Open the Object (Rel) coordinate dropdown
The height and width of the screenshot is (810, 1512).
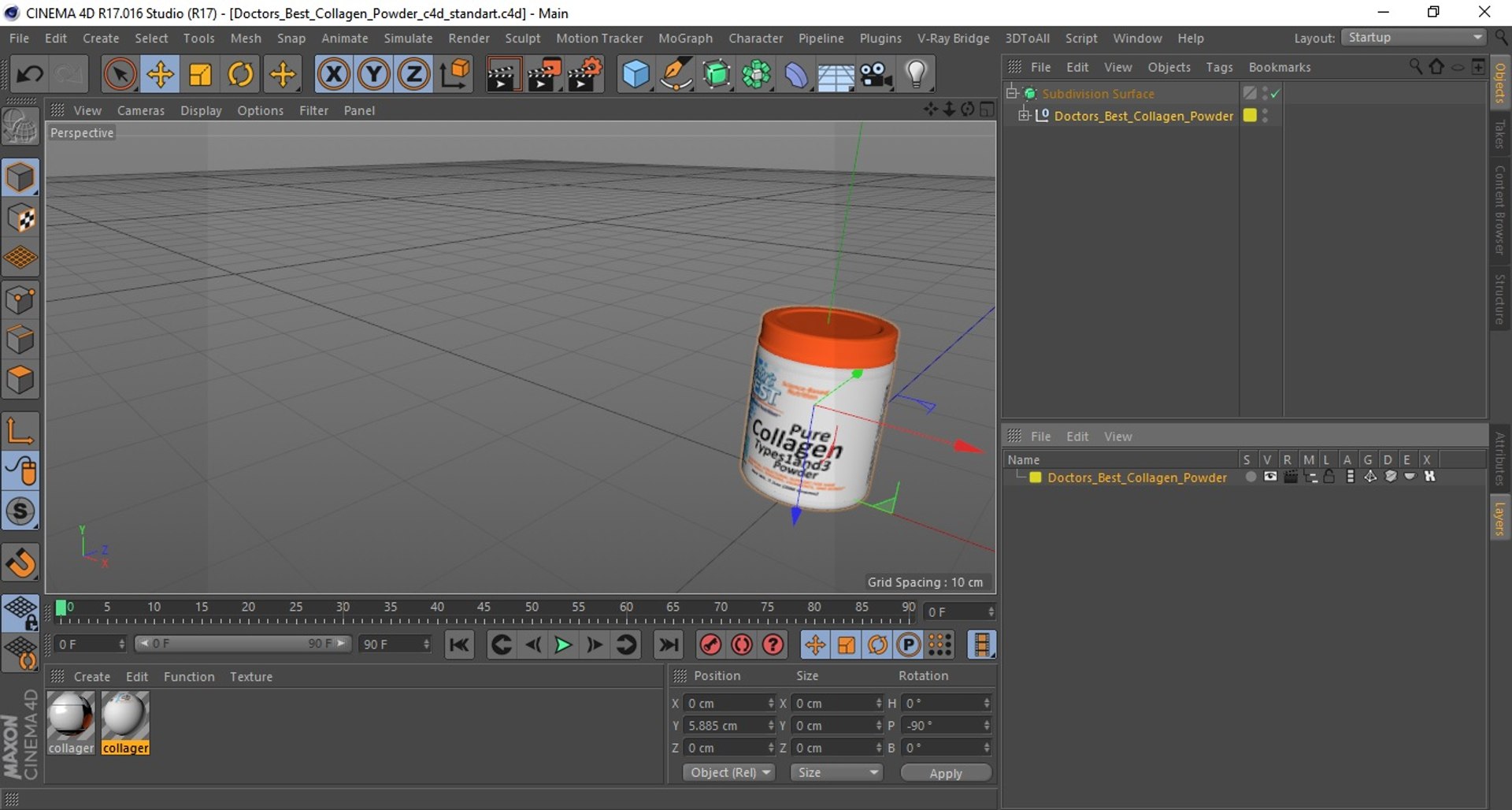click(729, 773)
